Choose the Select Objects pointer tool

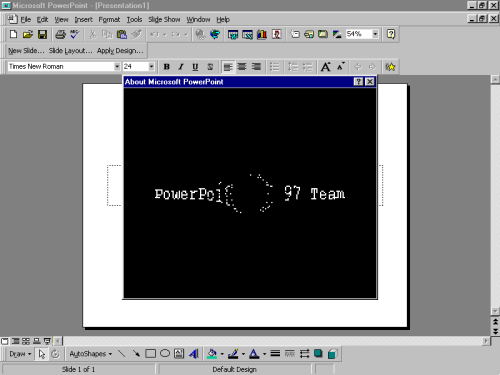41,354
